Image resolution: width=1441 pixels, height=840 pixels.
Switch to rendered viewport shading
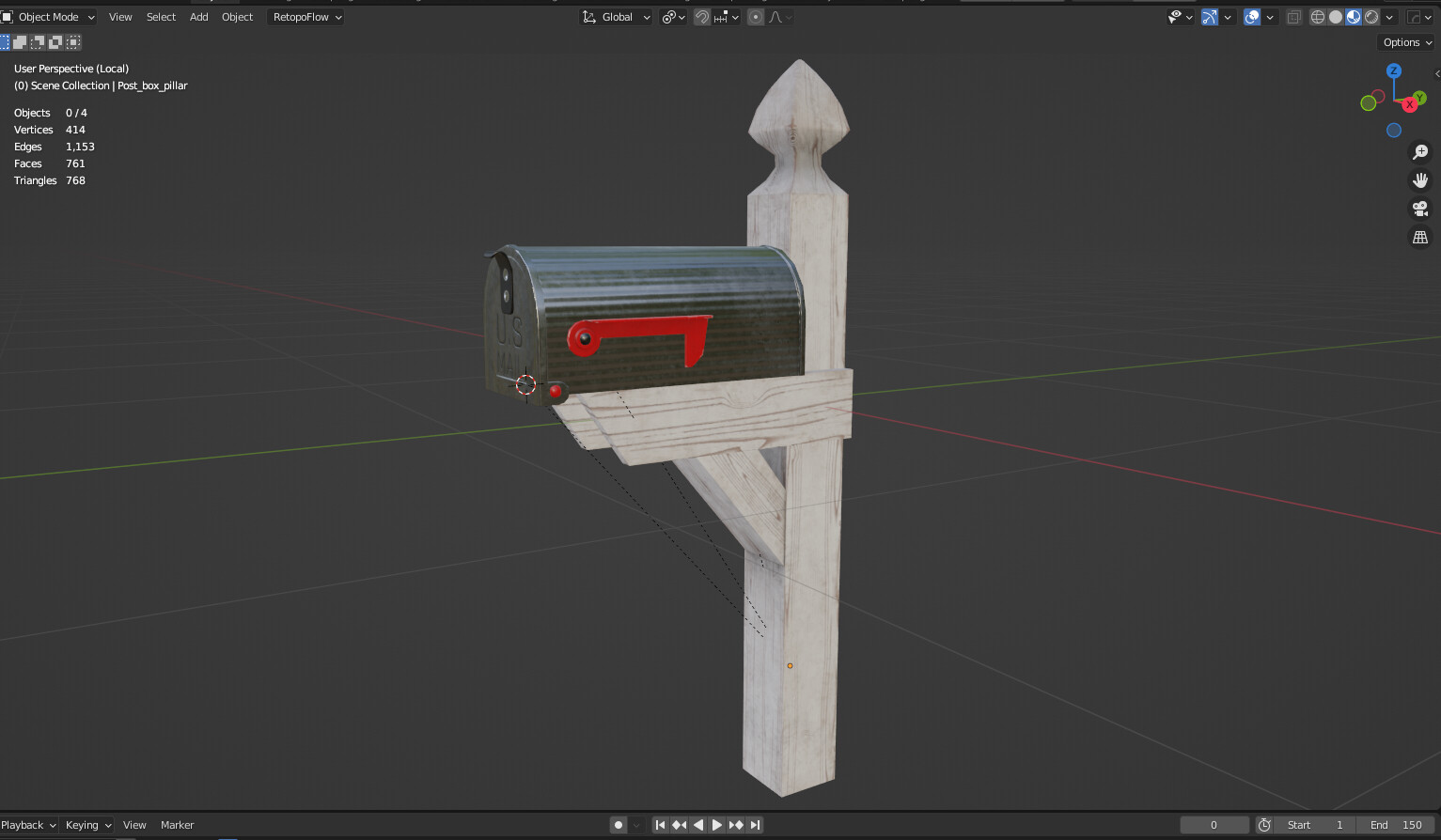pos(1371,16)
